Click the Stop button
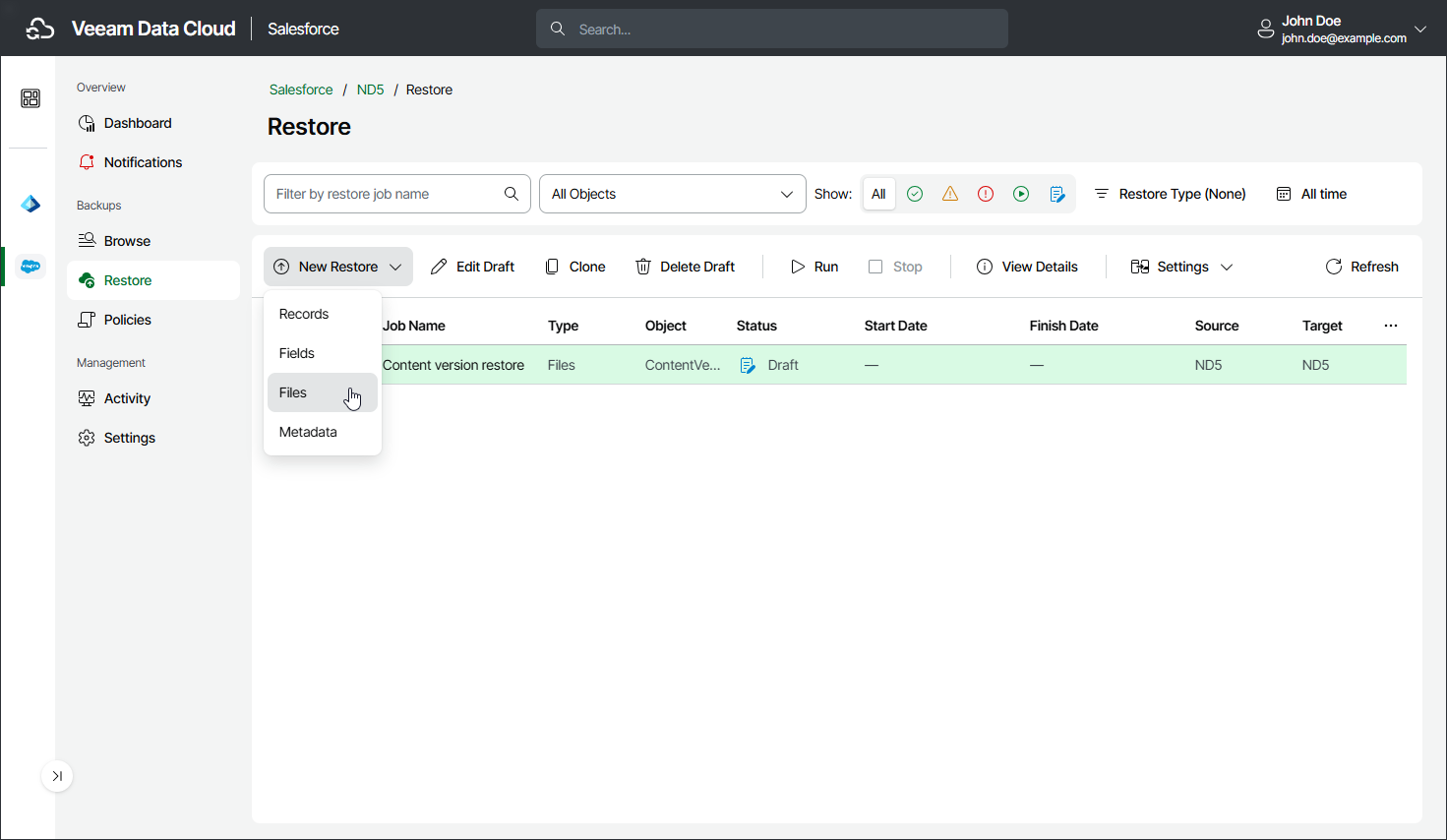The image size is (1447, 840). (x=895, y=267)
